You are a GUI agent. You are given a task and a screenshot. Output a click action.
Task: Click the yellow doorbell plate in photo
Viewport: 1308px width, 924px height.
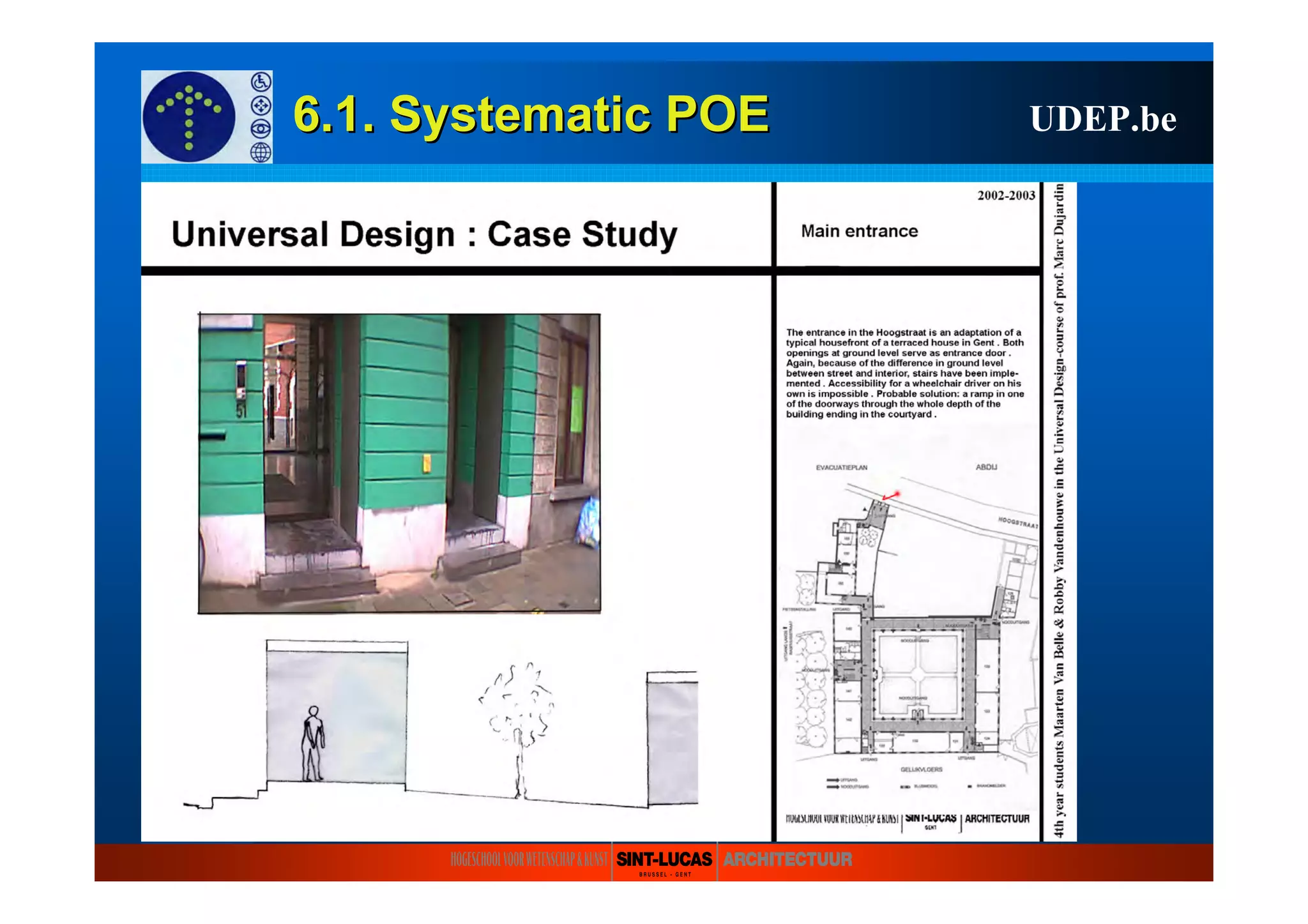(427, 464)
